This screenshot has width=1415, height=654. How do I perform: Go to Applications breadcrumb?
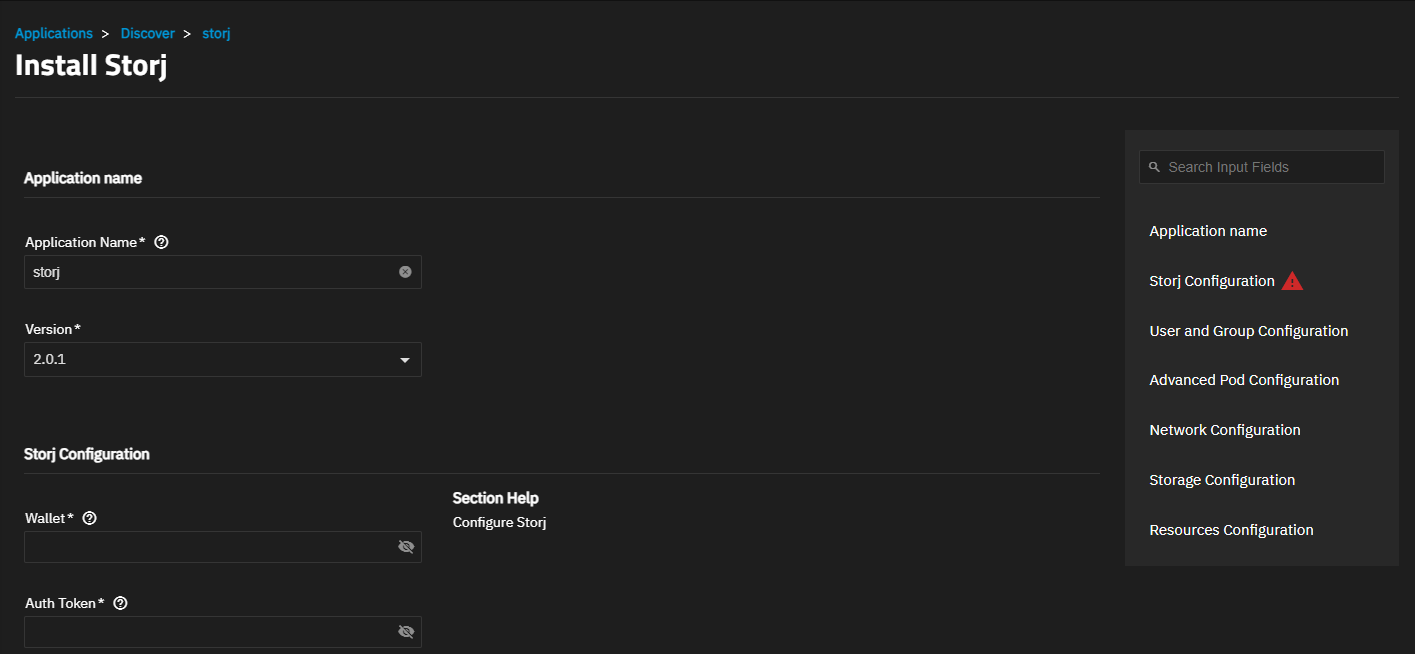[54, 34]
